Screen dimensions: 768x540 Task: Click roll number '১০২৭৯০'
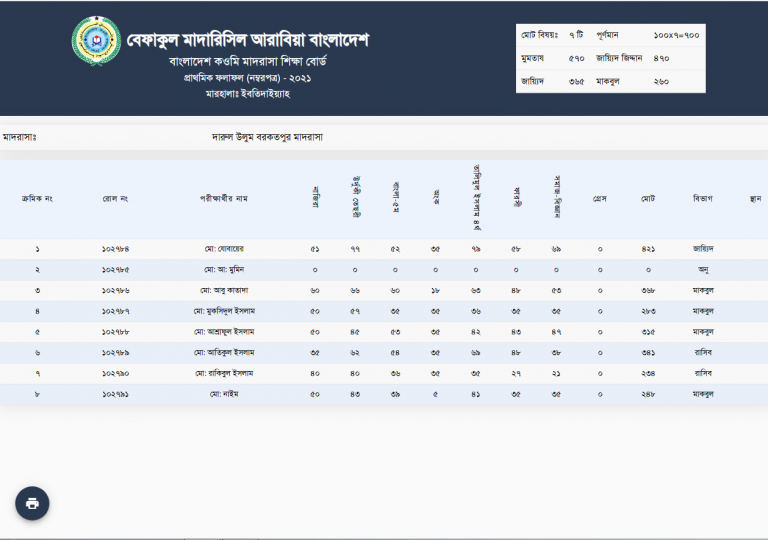point(116,374)
